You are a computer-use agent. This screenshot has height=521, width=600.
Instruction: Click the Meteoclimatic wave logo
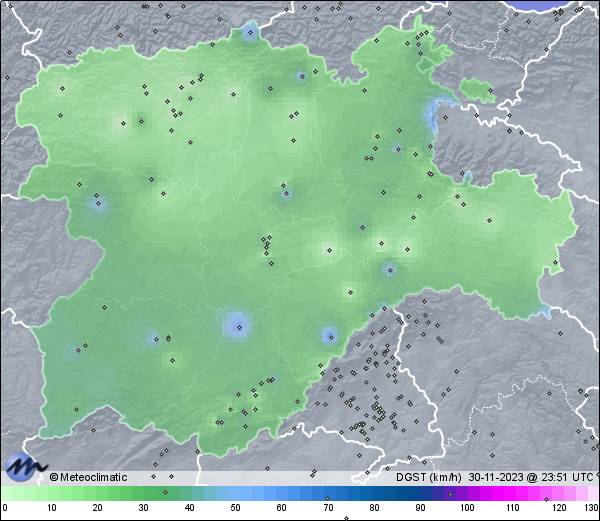(25, 467)
